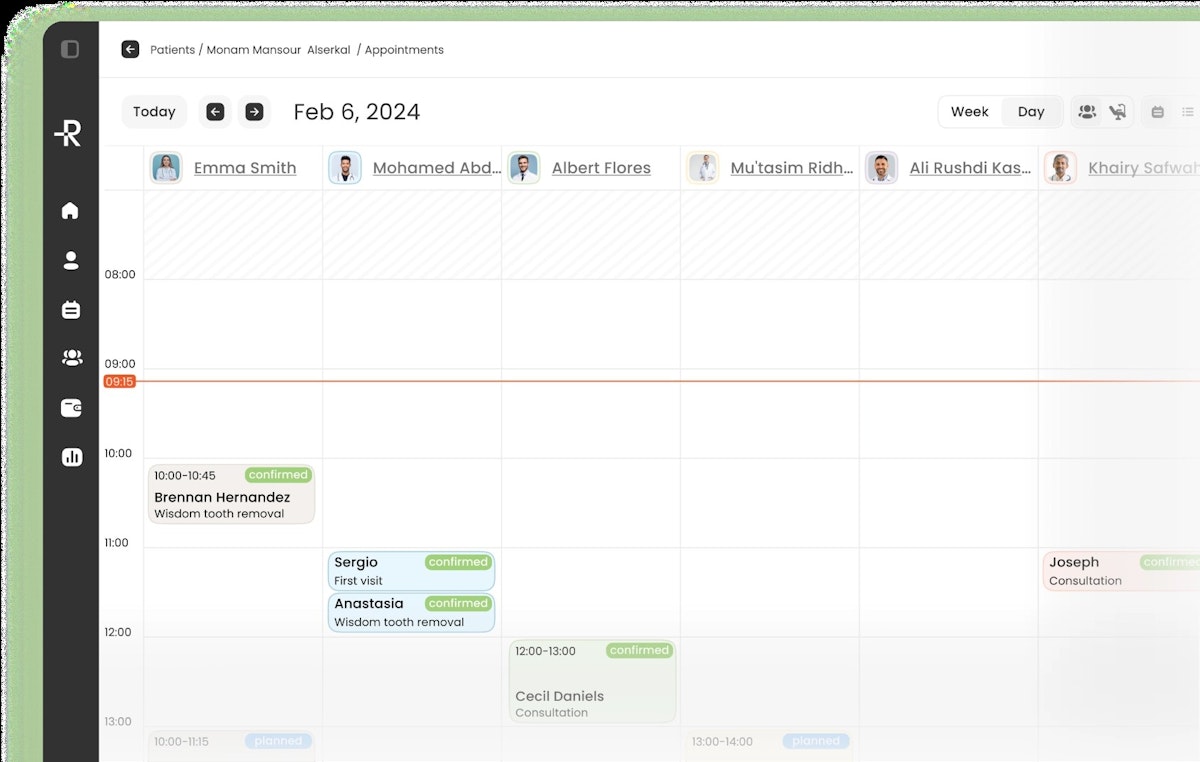The width and height of the screenshot is (1200, 762).
Task: Click the back arrow beside Patients breadcrumb
Action: (x=130, y=49)
